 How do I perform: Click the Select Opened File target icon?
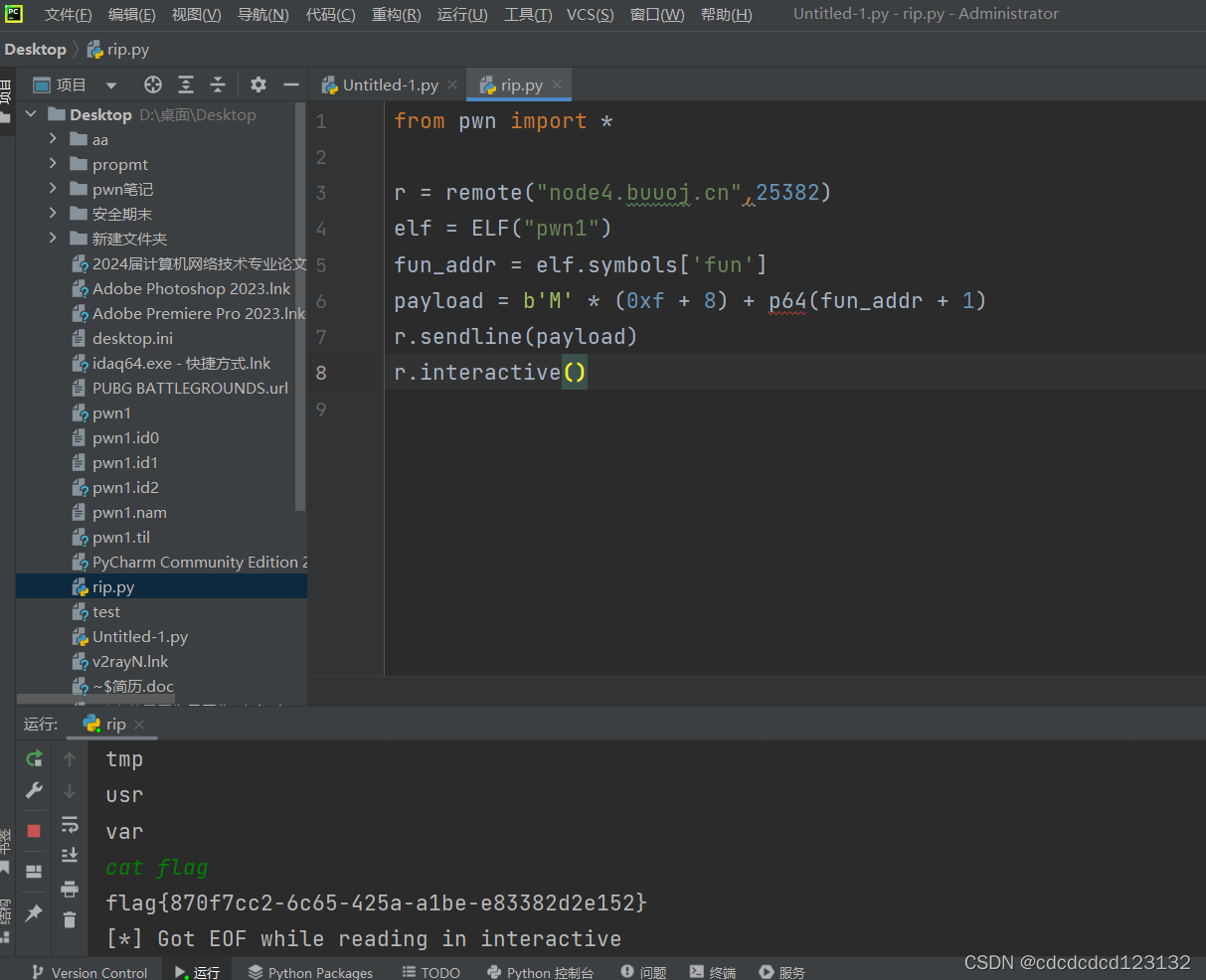pos(152,84)
